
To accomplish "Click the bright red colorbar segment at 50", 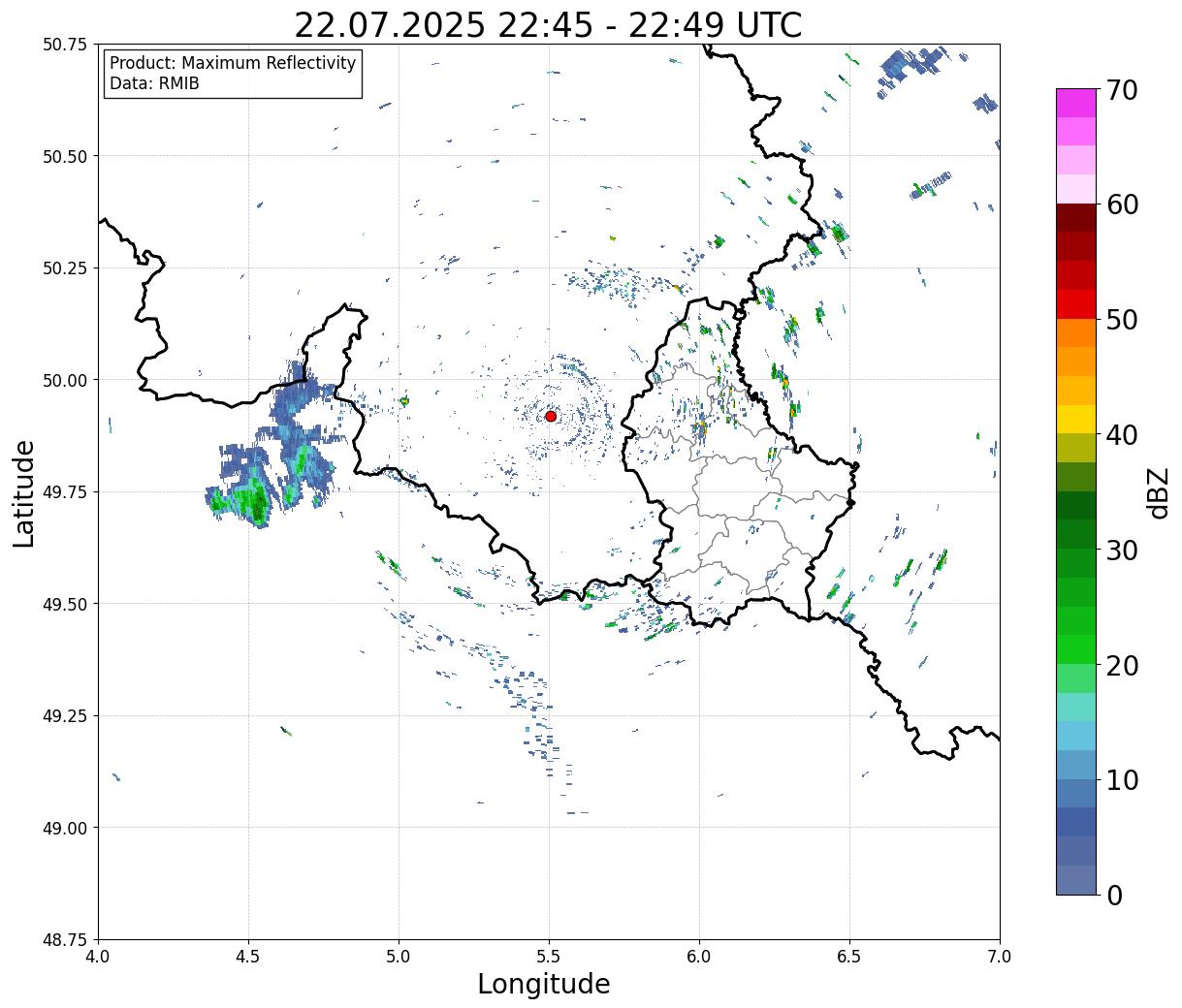I will (x=1076, y=303).
